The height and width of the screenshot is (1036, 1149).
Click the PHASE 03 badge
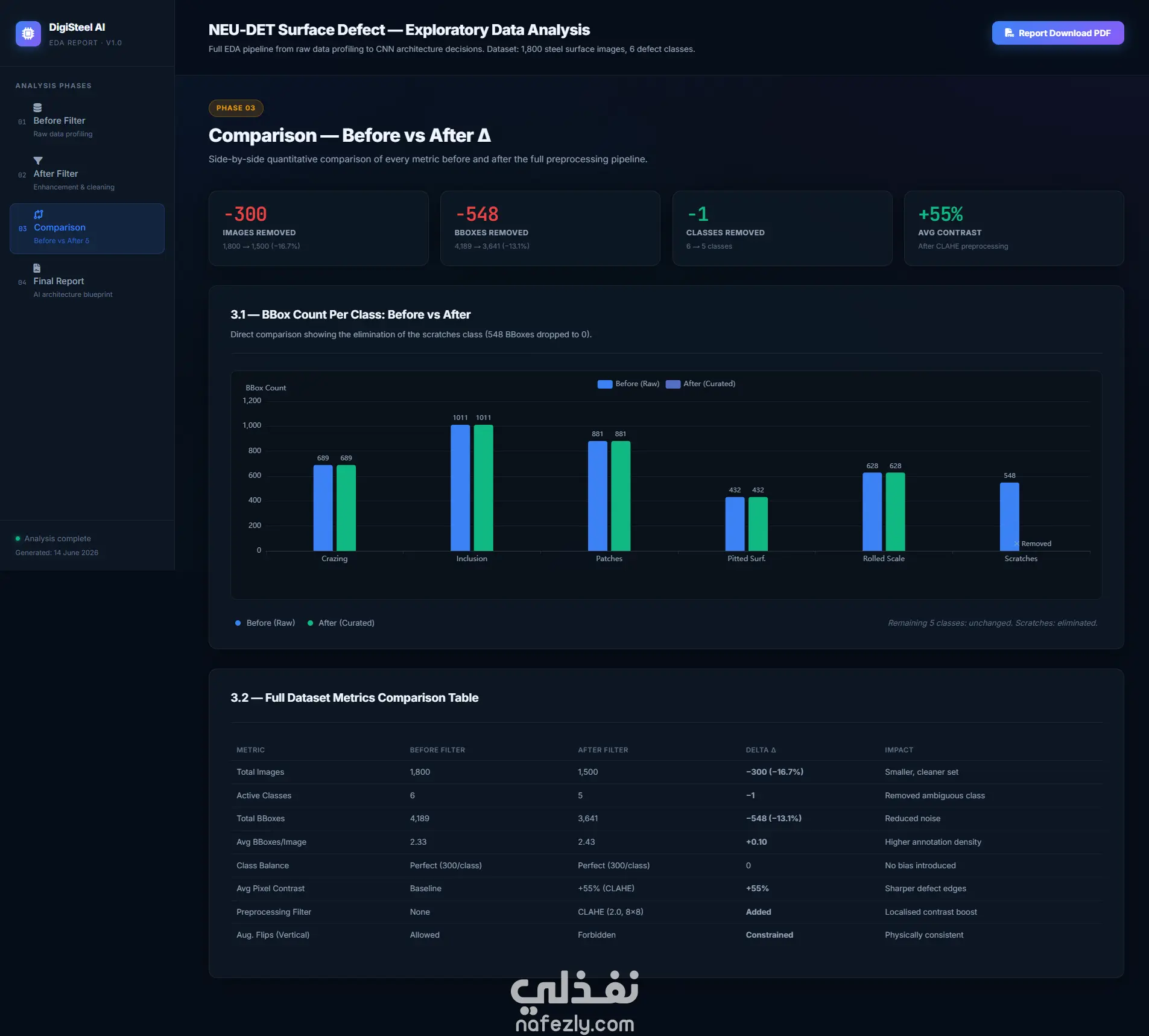click(x=236, y=108)
